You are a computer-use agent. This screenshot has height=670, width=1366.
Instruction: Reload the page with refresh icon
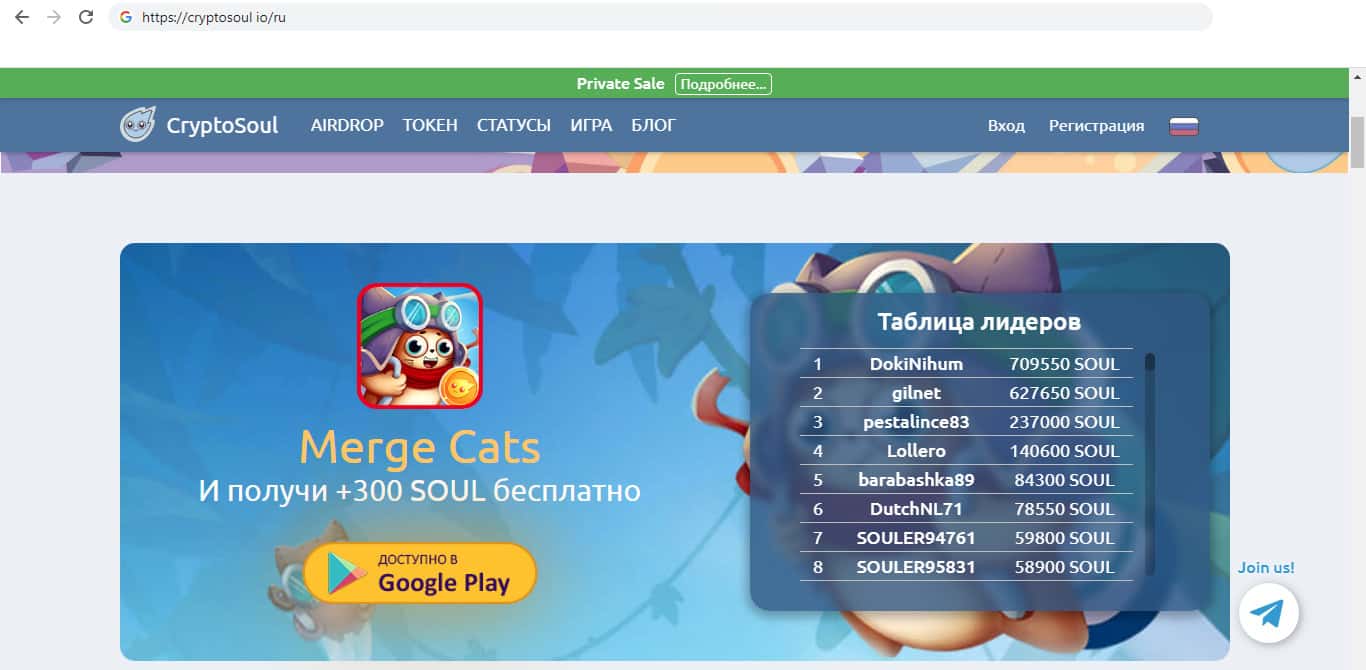[86, 17]
